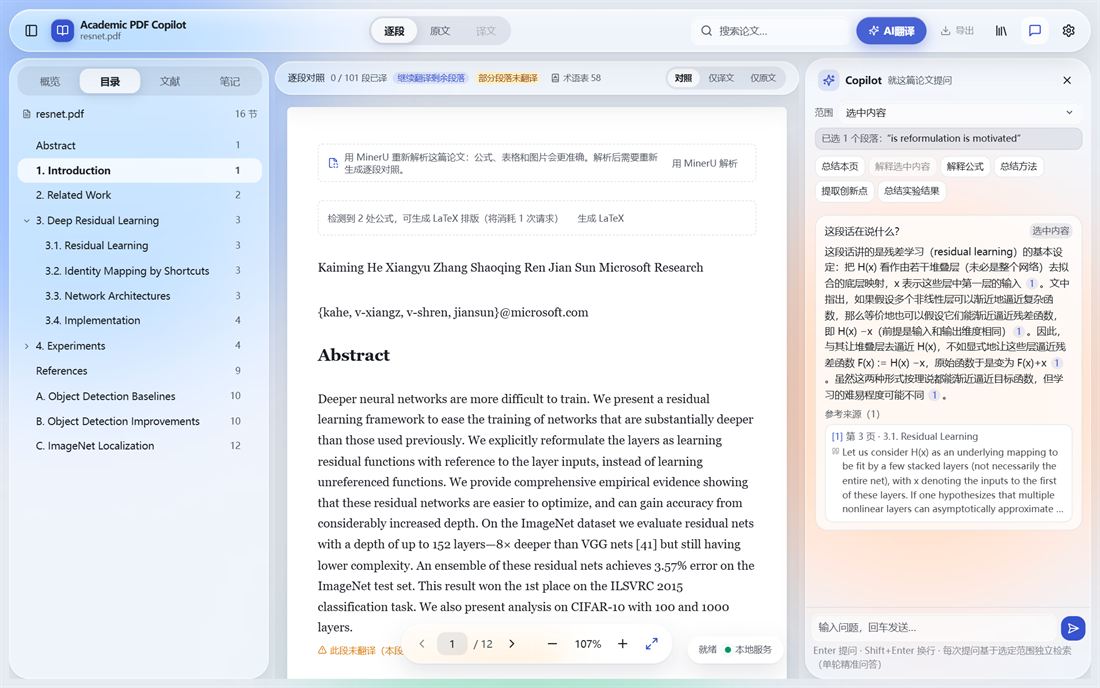Click the 本地服务 status indicator
Image resolution: width=1100 pixels, height=688 pixels.
pyautogui.click(x=749, y=649)
